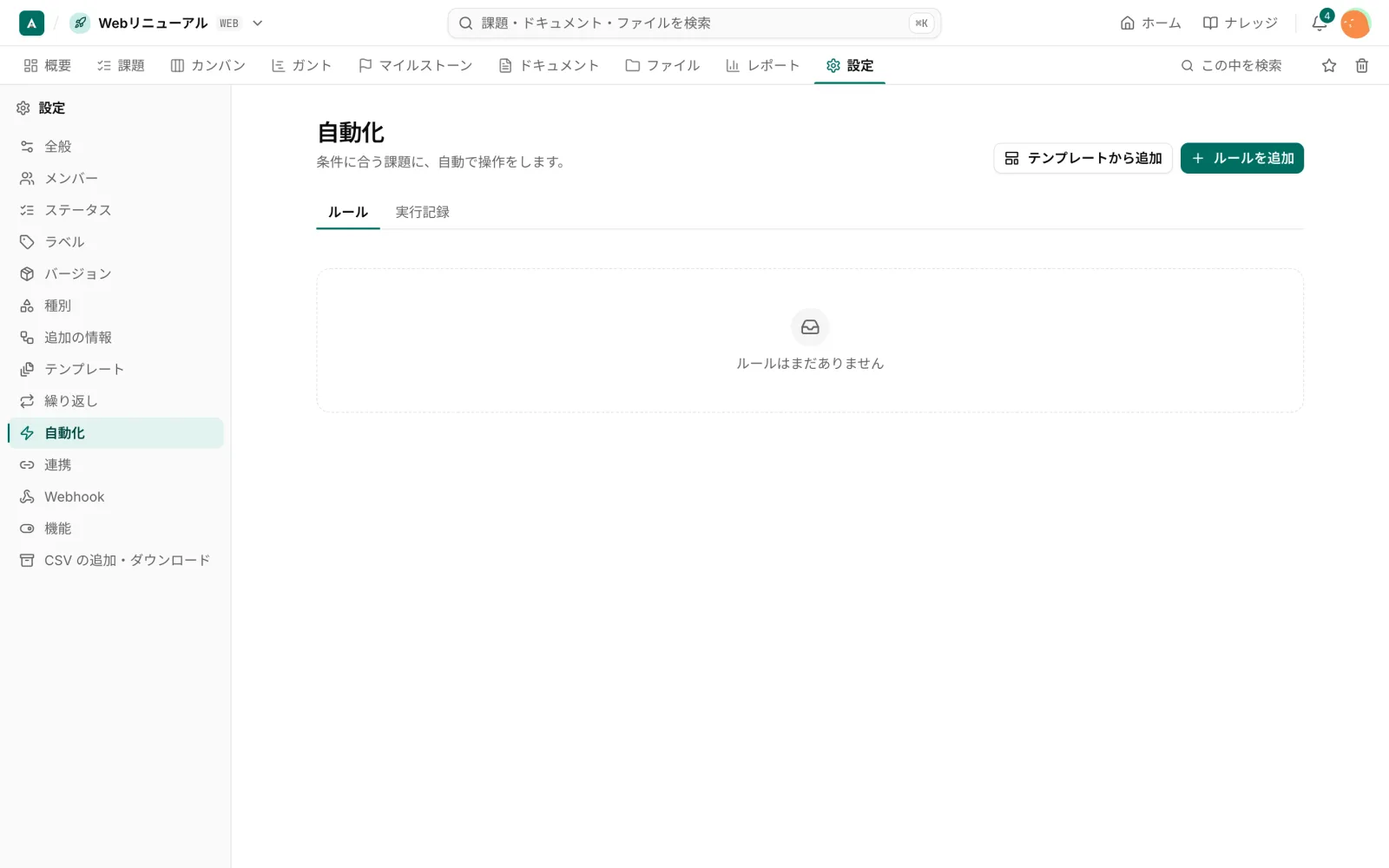Open the ドキュメント tab
The height and width of the screenshot is (868, 1389).
[x=549, y=65]
